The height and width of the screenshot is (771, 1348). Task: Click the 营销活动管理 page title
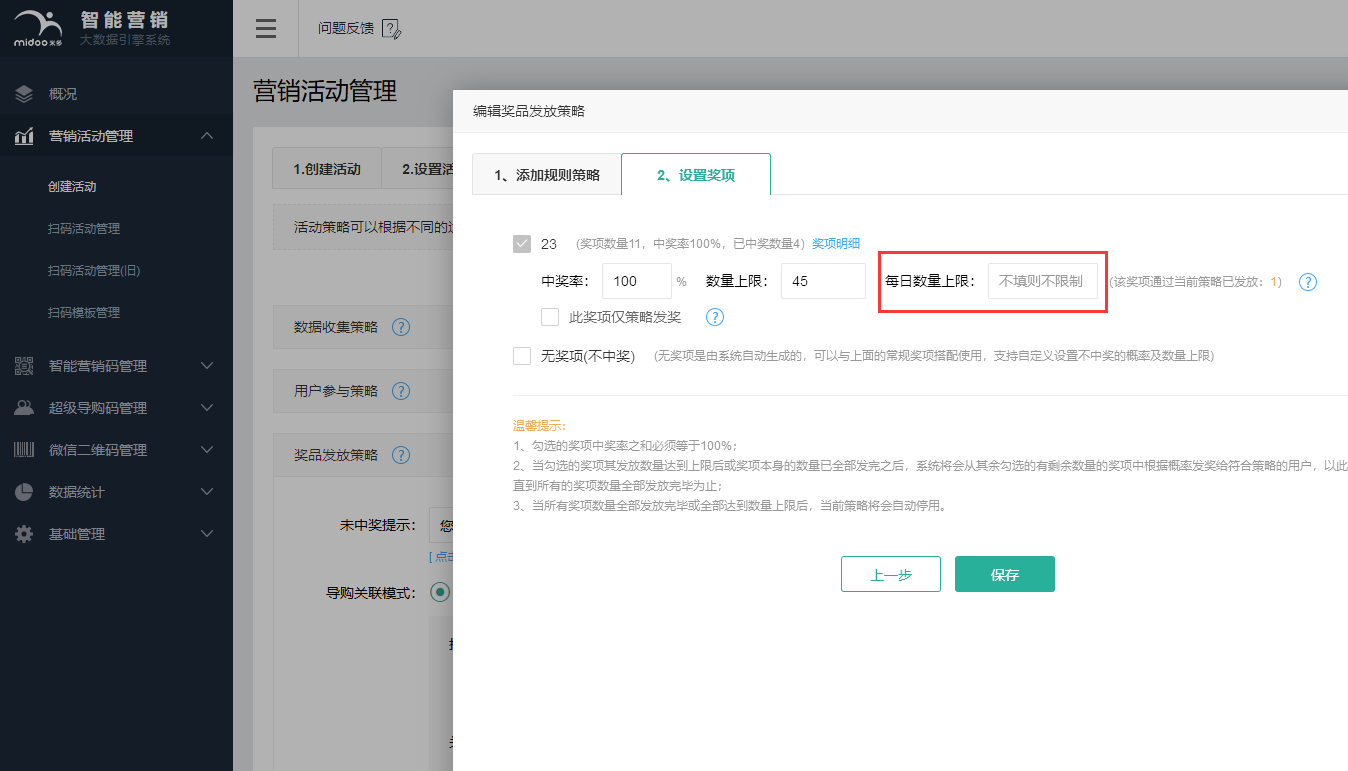[x=326, y=91]
